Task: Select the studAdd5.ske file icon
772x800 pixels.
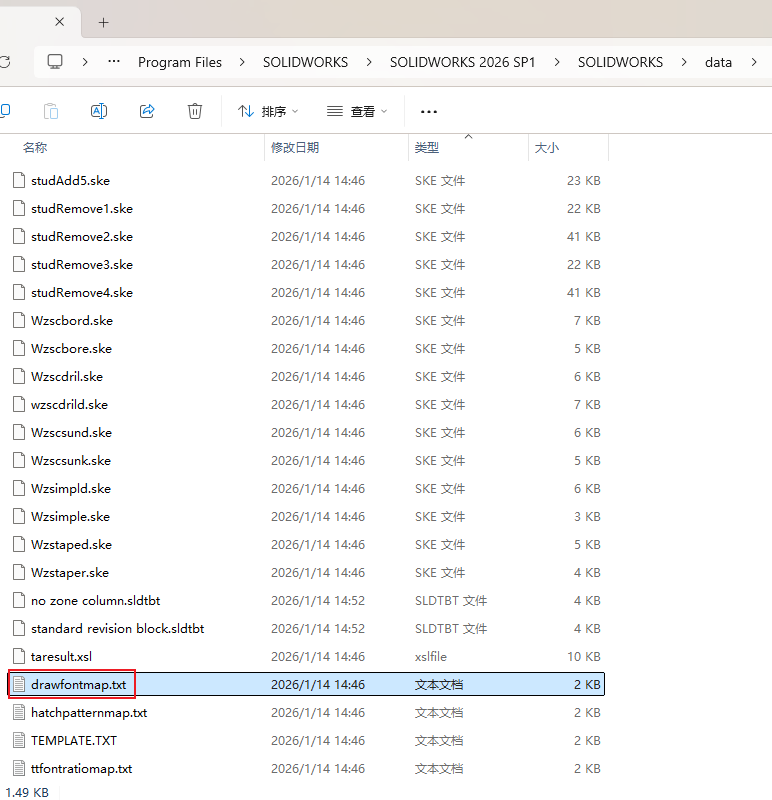Action: [x=18, y=181]
